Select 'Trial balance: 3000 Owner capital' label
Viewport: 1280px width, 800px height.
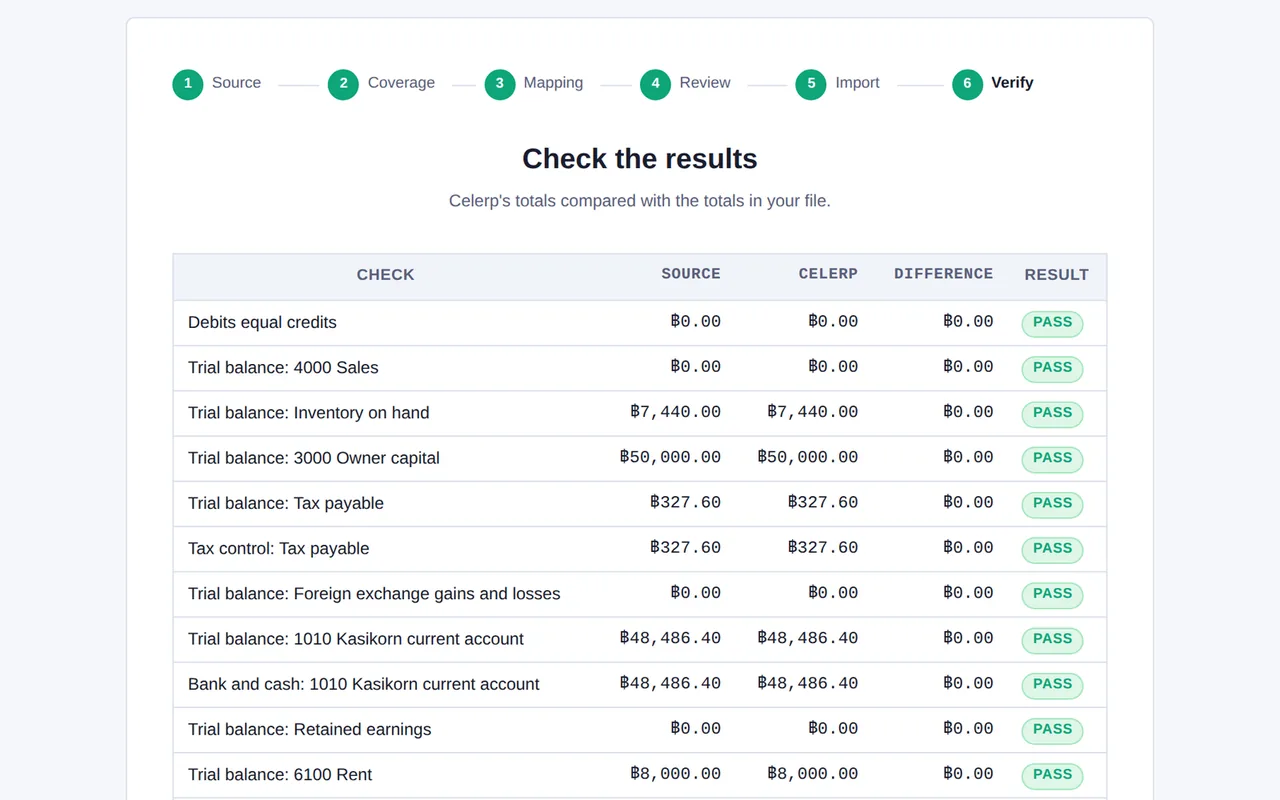pos(314,458)
